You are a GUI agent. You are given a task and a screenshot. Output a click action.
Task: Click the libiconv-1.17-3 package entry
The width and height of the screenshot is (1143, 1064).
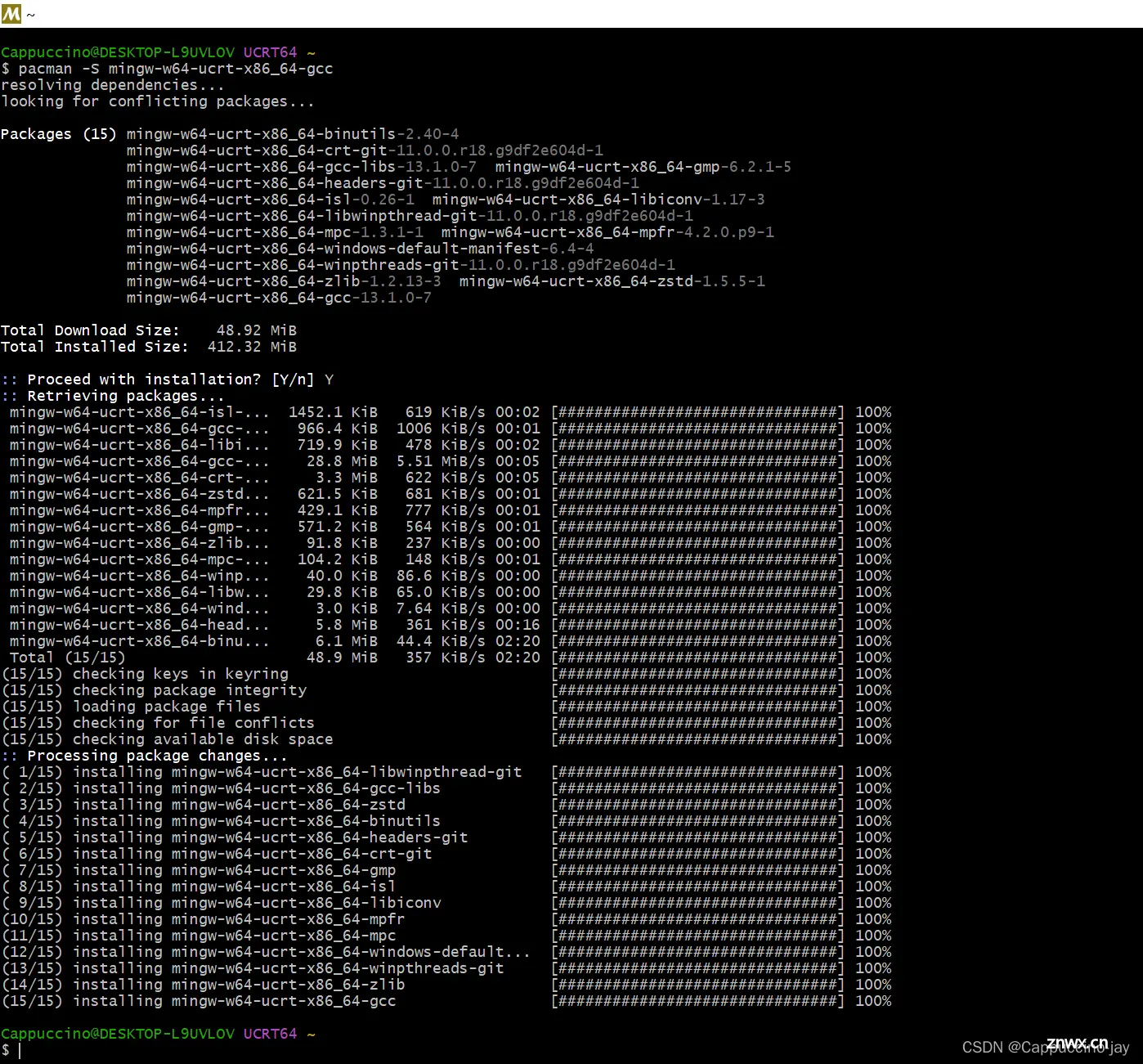click(598, 200)
